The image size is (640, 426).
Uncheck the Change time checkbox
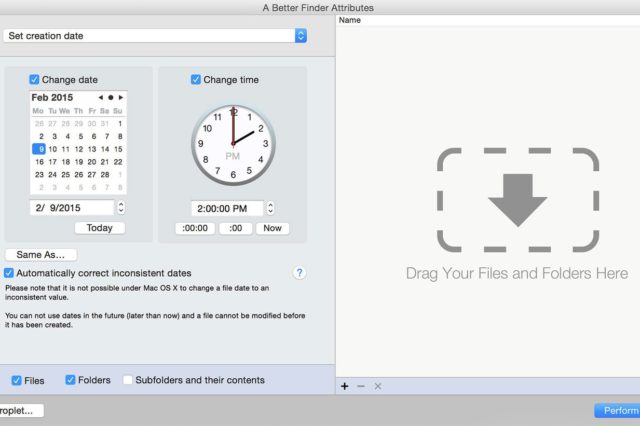[x=196, y=79]
